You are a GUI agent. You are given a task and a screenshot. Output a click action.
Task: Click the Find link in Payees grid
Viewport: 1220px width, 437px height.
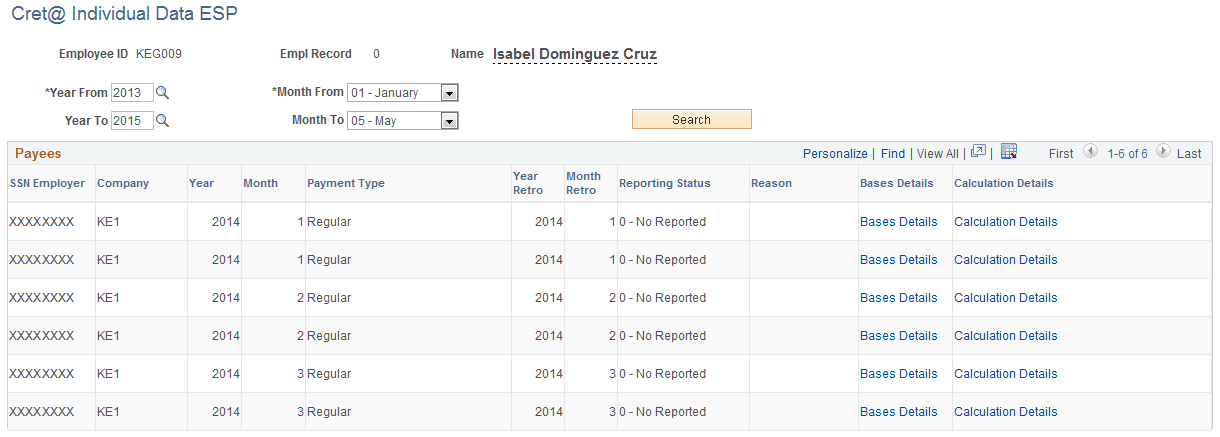point(893,154)
